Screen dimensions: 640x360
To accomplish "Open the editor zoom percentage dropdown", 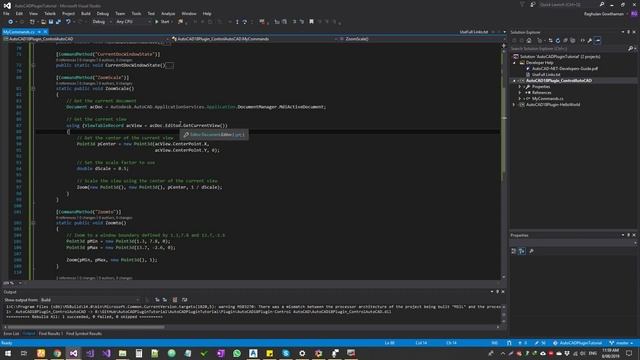I will coord(12,283).
